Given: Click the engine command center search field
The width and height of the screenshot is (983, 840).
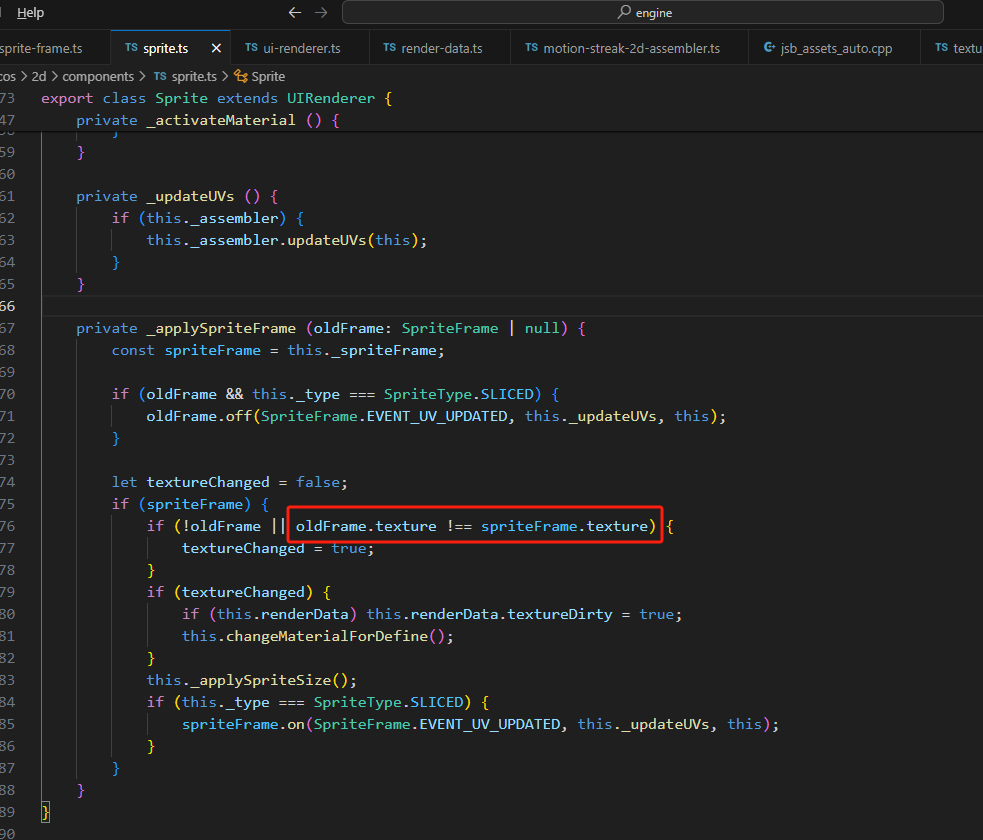Looking at the screenshot, I should [x=642, y=13].
